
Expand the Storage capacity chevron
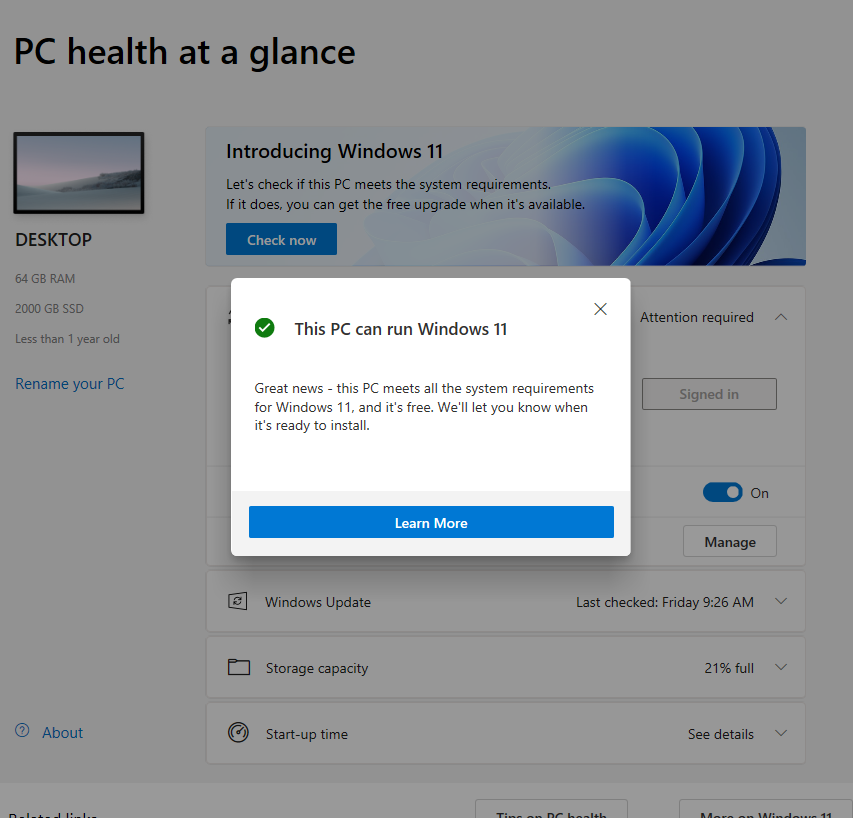781,667
